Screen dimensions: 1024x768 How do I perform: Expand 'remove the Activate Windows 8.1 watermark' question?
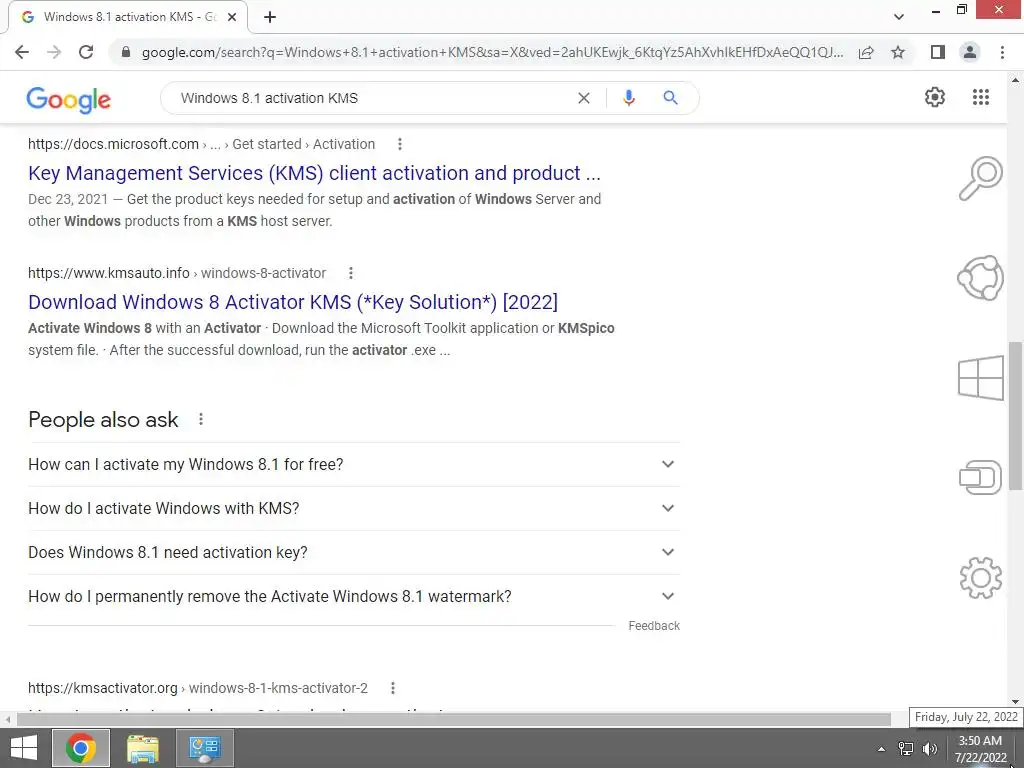[354, 596]
